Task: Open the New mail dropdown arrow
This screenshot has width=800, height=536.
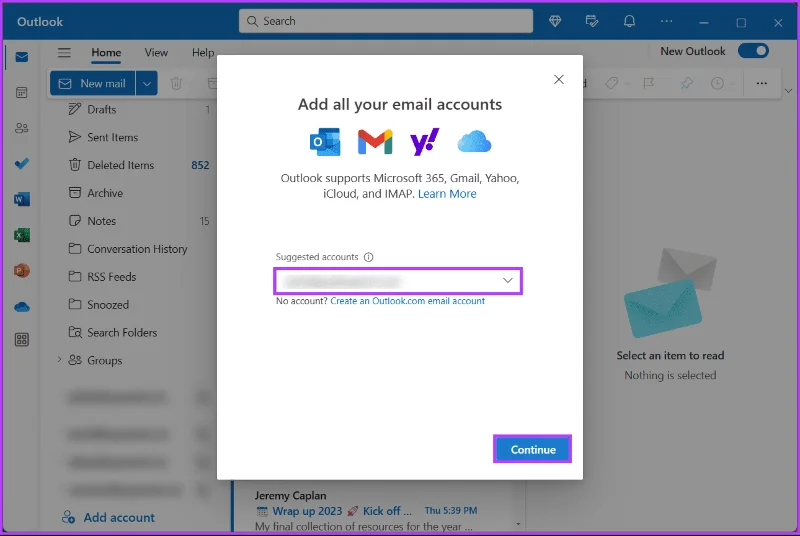Action: pos(146,83)
